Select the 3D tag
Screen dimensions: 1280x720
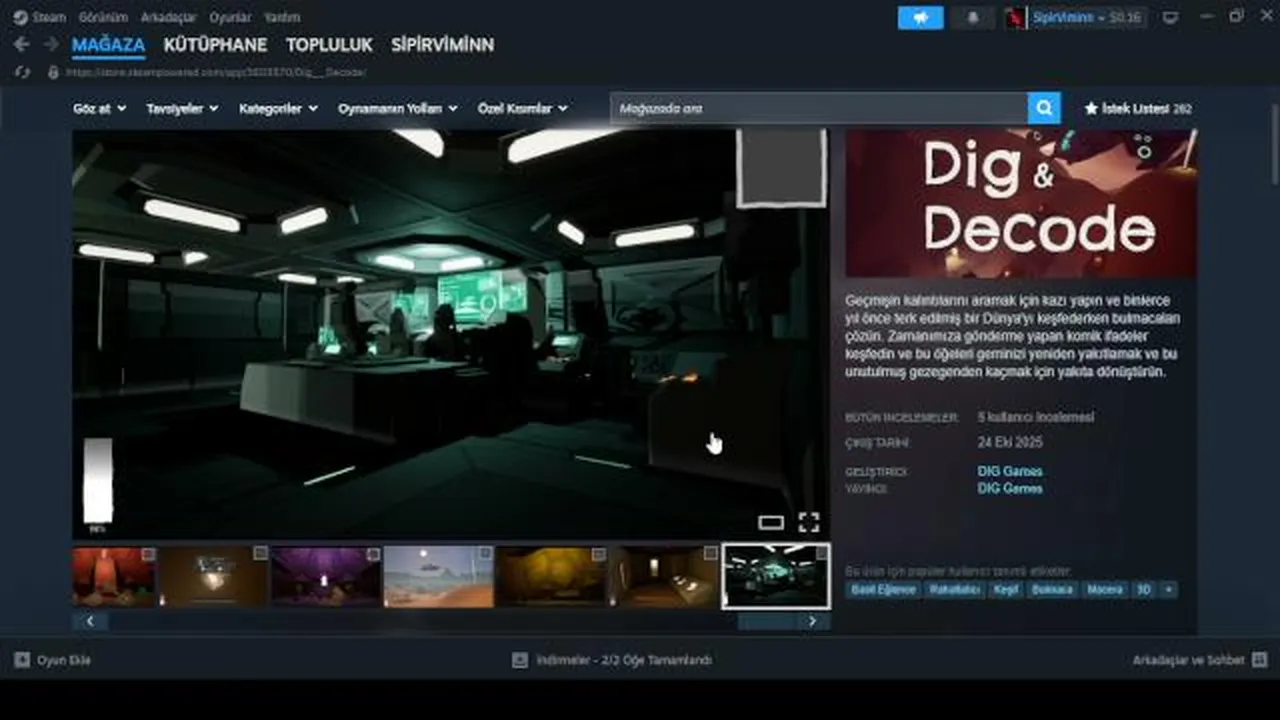(x=1143, y=590)
